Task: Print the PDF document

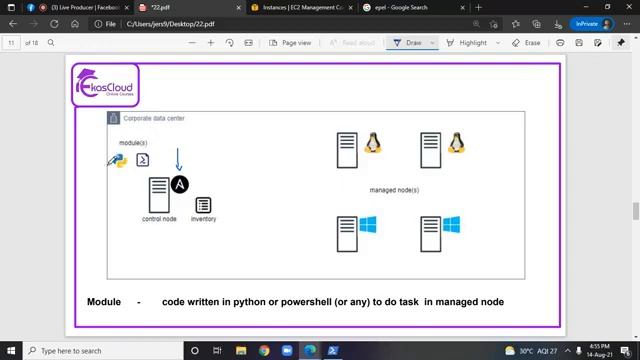Action: [560, 42]
